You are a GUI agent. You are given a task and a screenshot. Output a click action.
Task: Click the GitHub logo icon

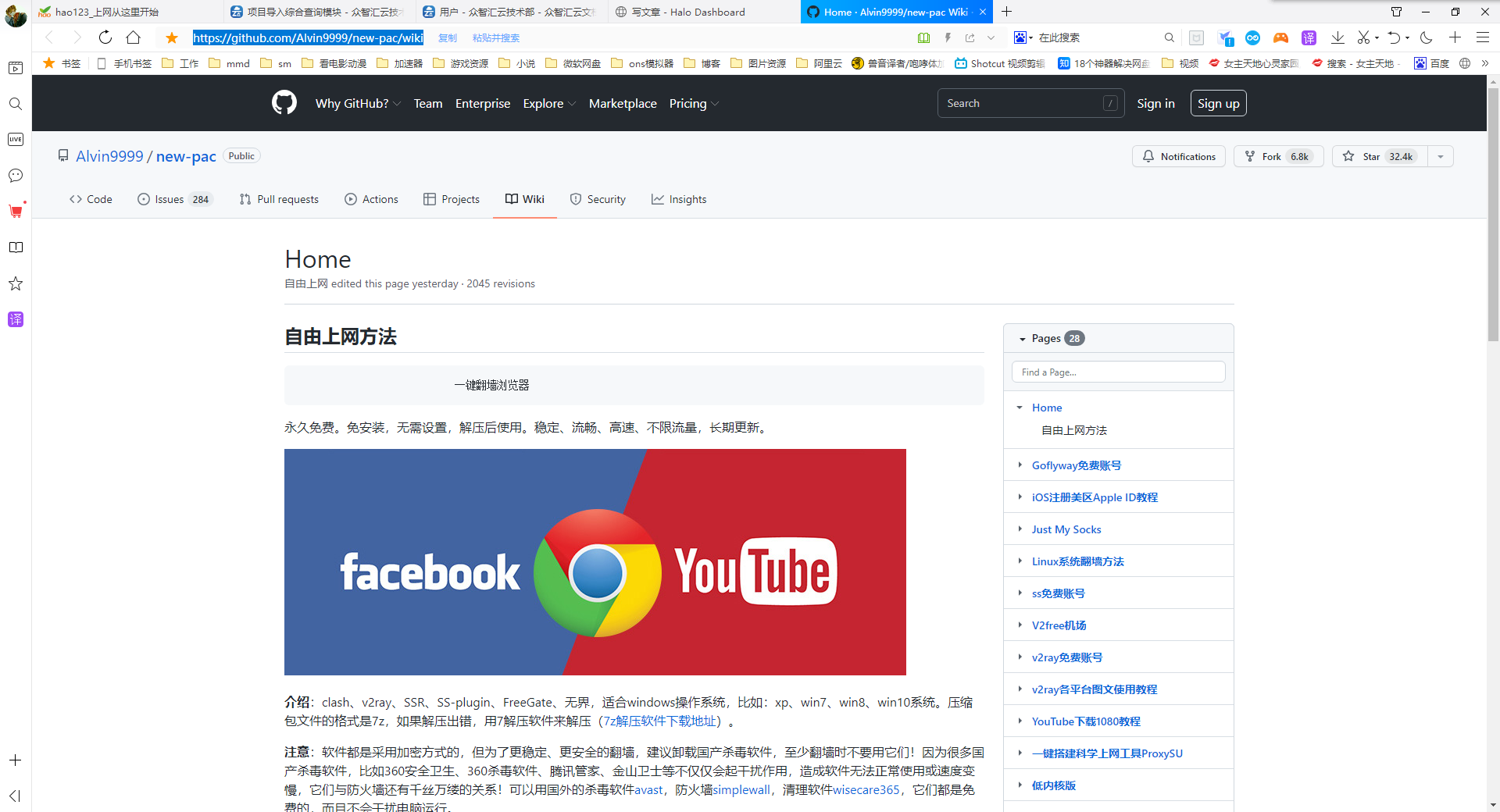[284, 103]
